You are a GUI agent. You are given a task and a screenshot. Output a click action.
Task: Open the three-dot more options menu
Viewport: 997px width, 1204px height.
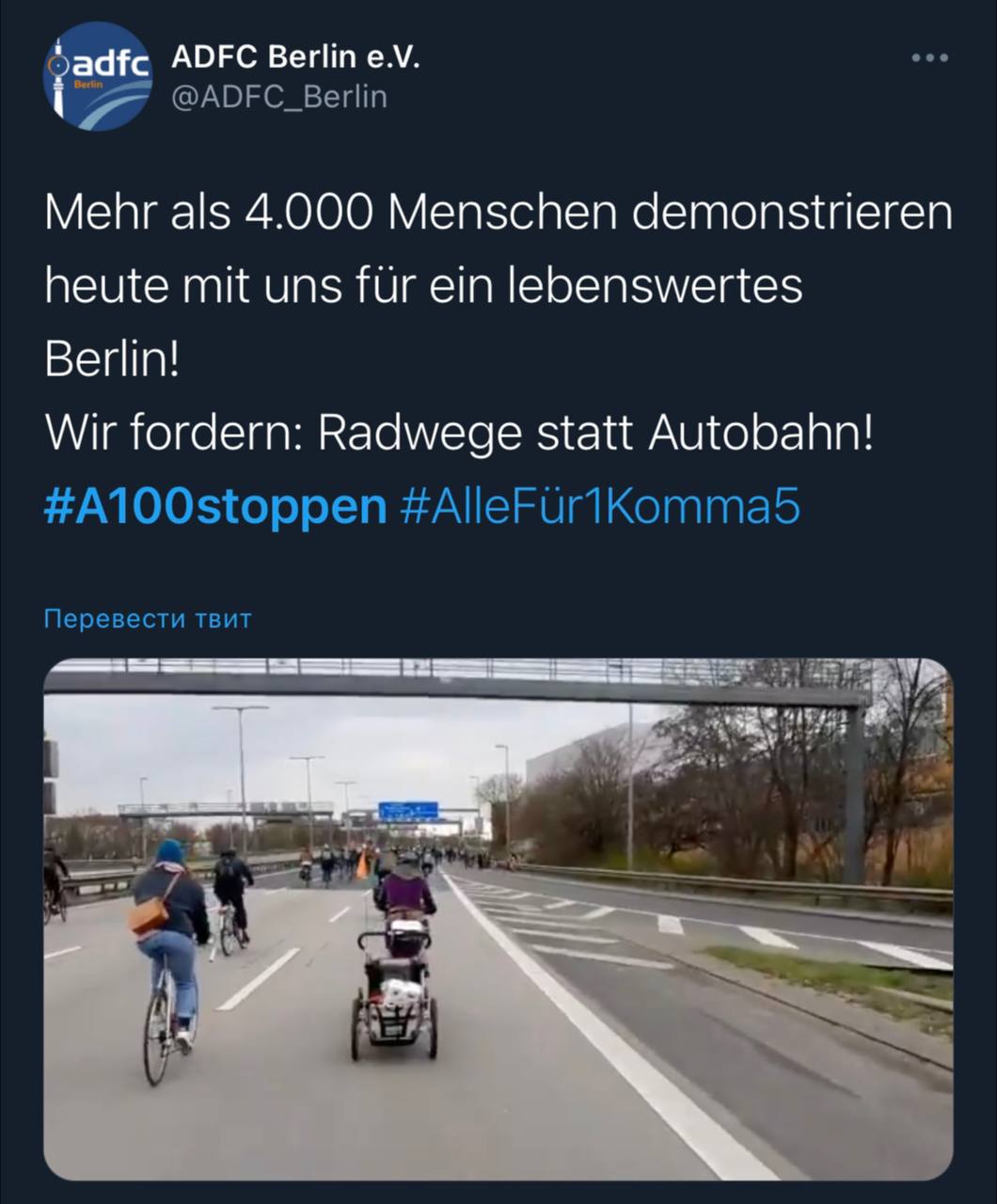click(930, 58)
